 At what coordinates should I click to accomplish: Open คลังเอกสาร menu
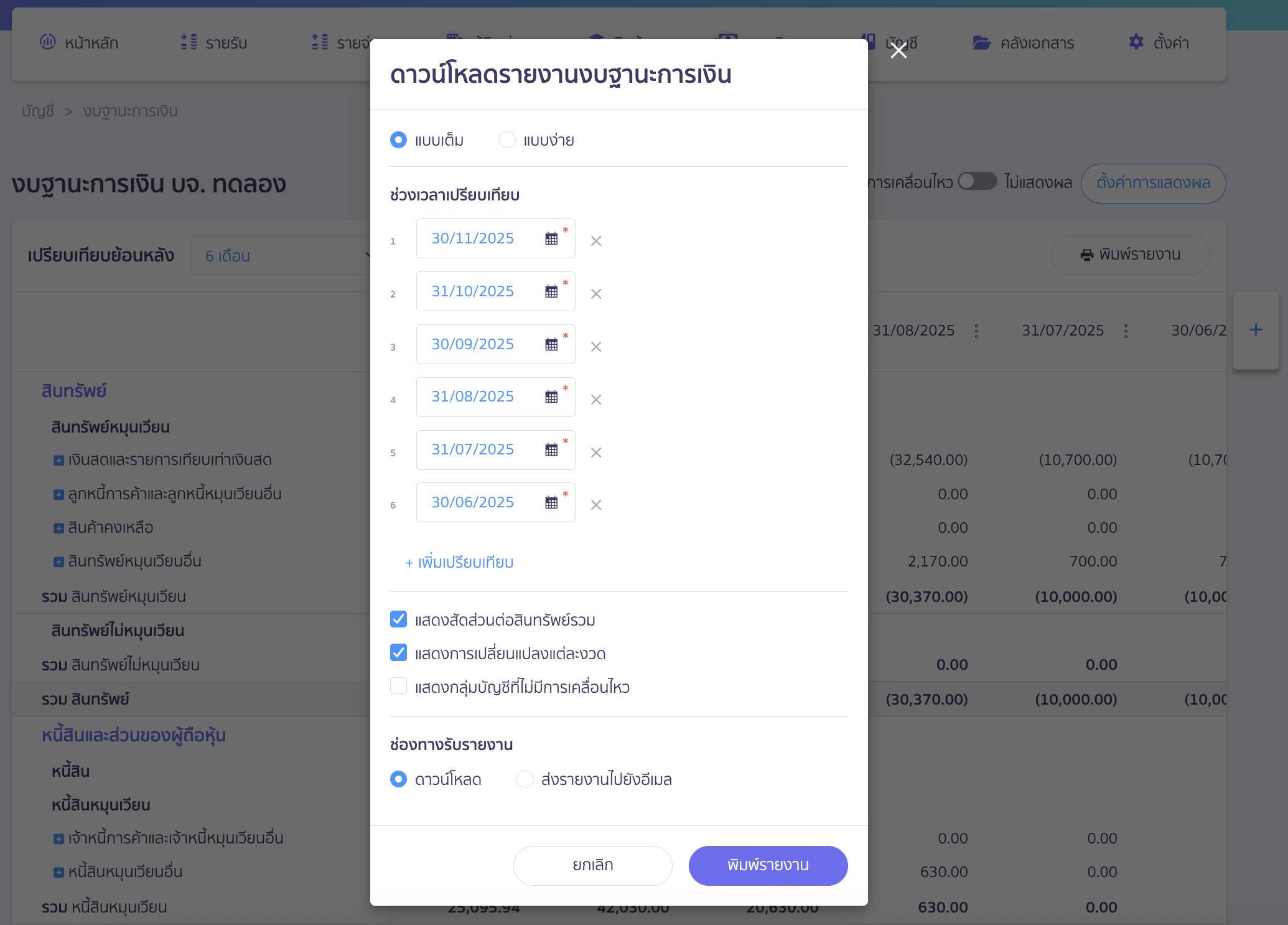pos(1024,43)
